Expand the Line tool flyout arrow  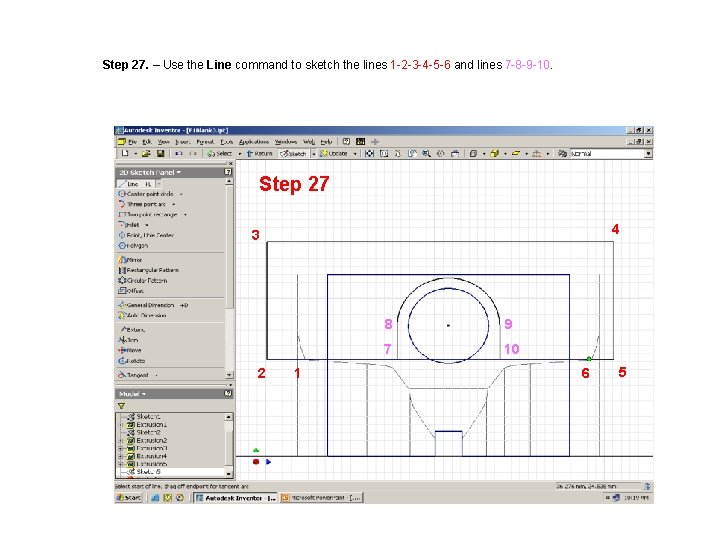(158, 184)
